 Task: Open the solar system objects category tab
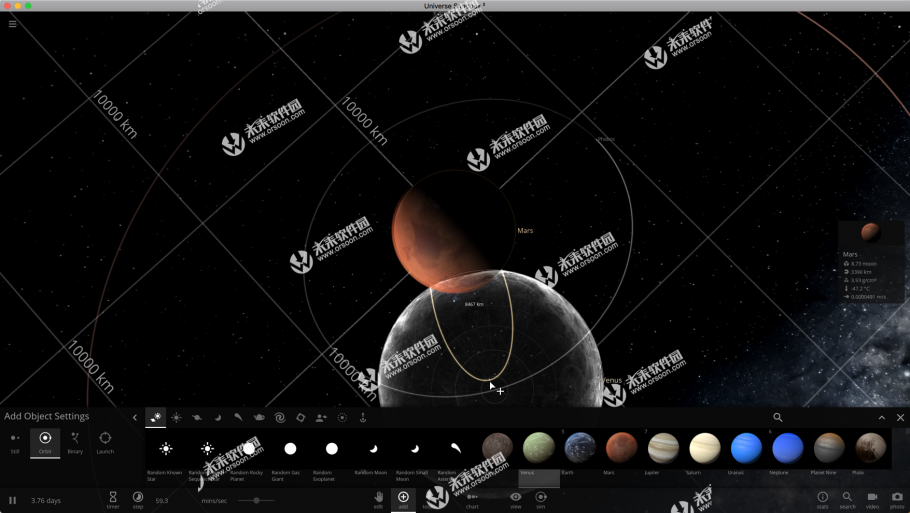[x=156, y=417]
